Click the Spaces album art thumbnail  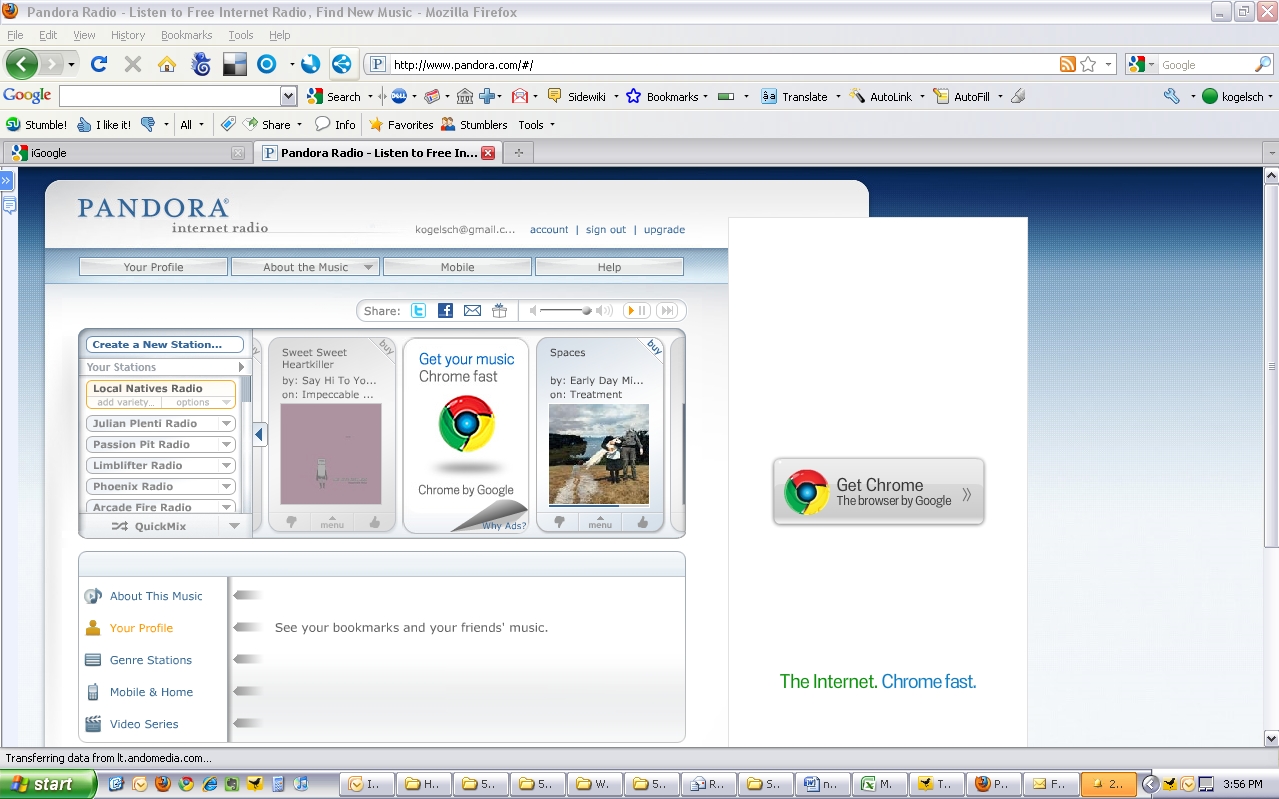pos(599,455)
